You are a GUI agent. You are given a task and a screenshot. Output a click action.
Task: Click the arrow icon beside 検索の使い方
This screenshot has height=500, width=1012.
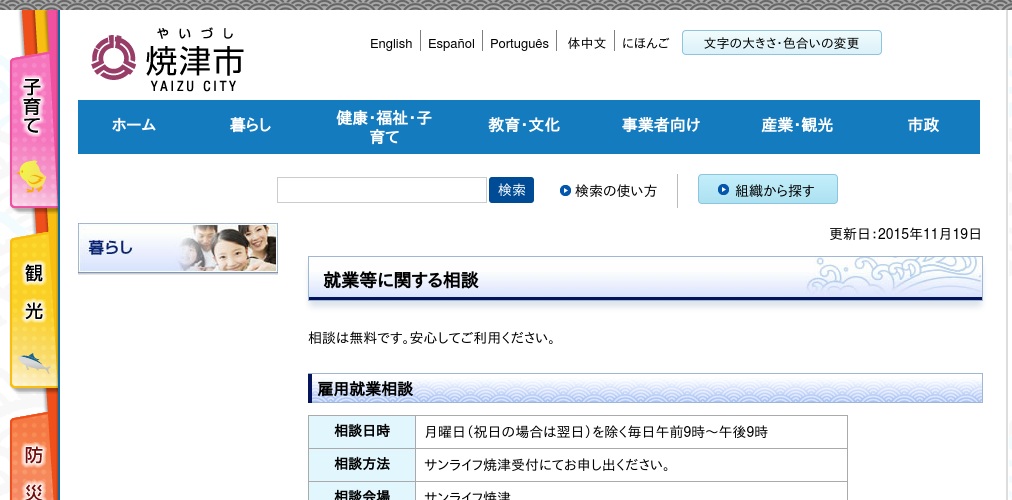565,190
